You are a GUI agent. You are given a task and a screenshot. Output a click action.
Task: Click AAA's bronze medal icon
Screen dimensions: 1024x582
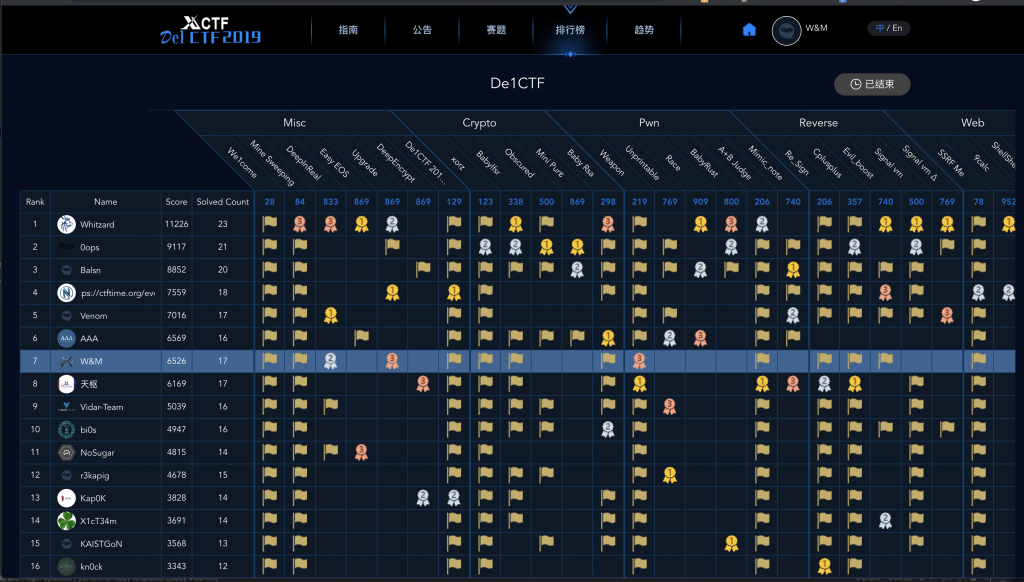coord(700,338)
